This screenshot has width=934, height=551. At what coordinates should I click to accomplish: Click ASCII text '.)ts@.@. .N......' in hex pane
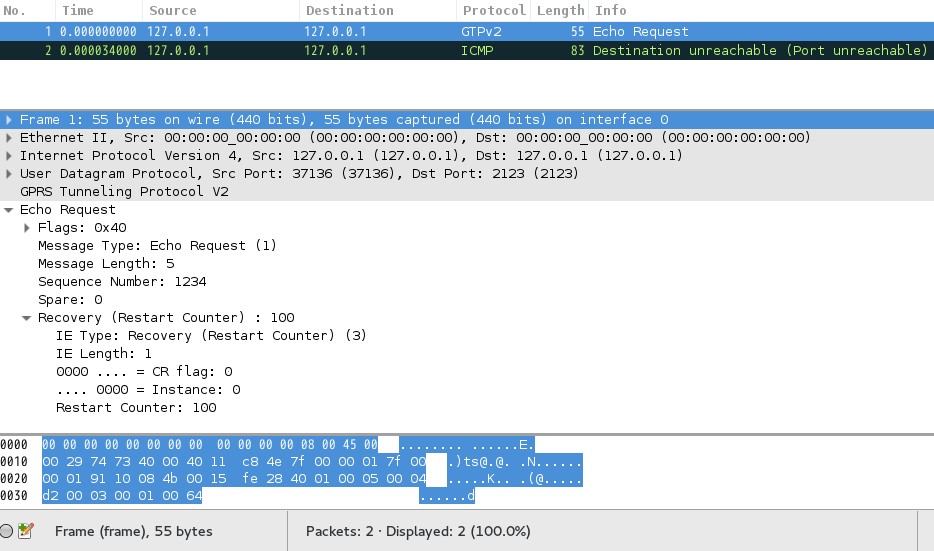515,462
